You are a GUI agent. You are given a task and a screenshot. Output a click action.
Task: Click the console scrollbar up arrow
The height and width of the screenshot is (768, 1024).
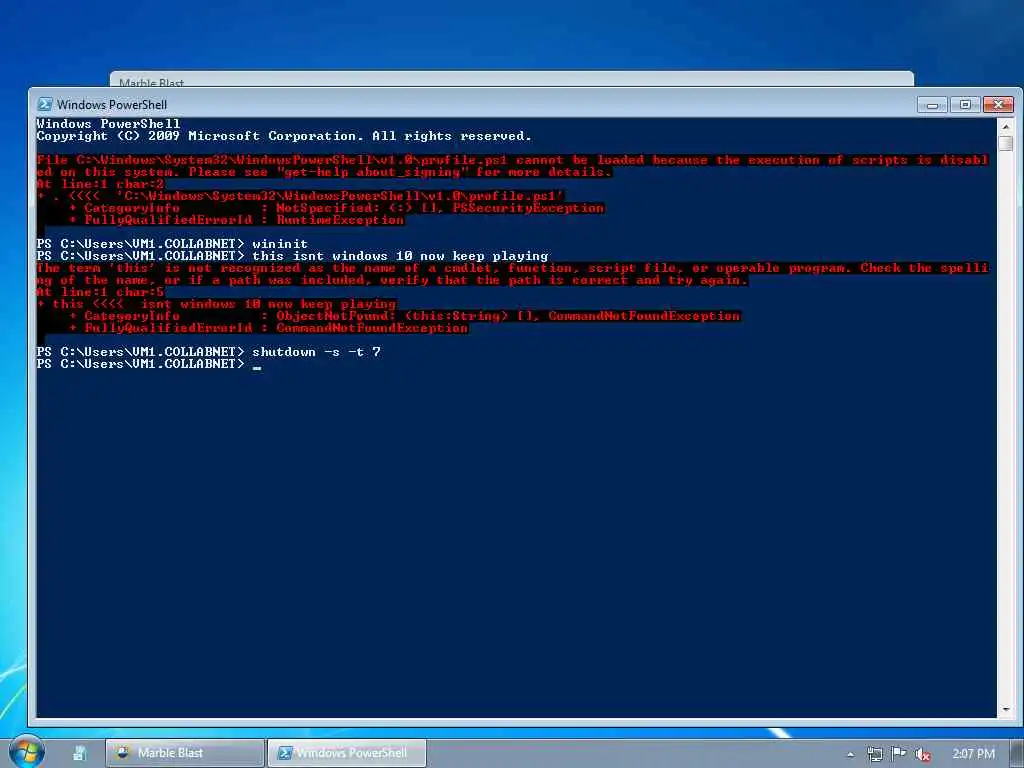coord(1006,126)
